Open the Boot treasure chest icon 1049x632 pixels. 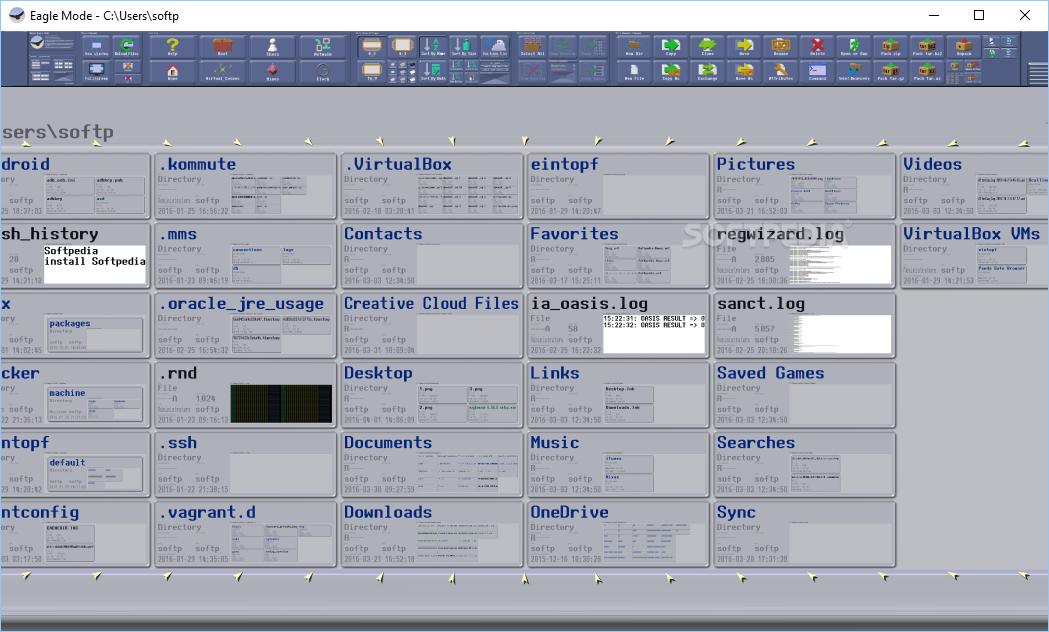222,47
